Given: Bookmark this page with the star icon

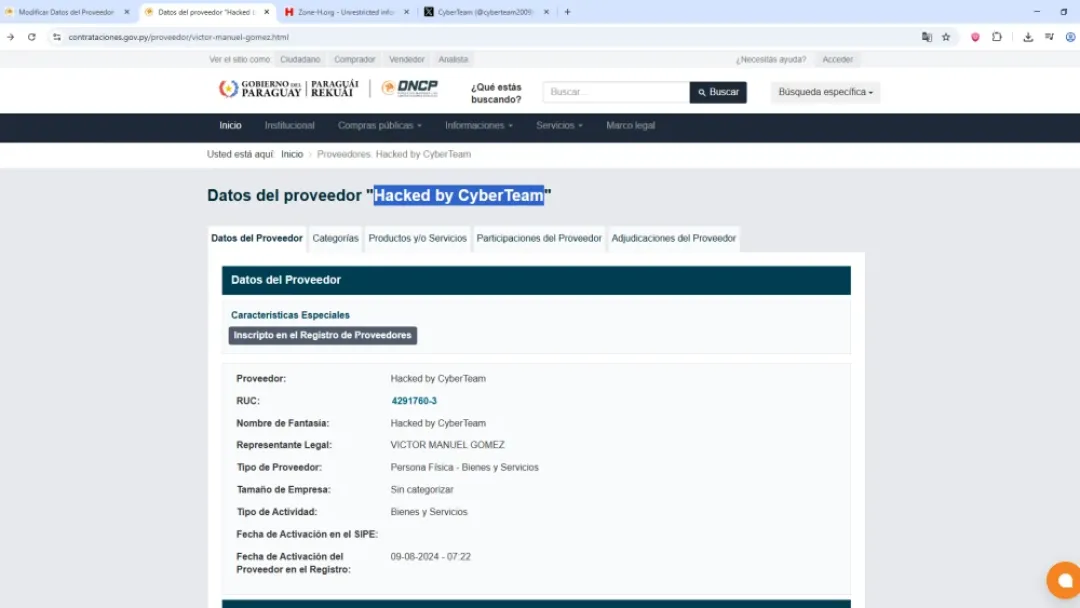Looking at the screenshot, I should pos(946,37).
